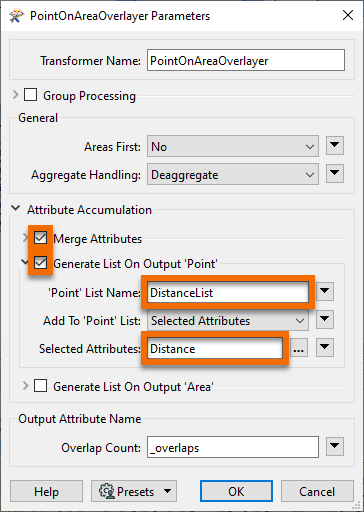Viewport: 364px width, 512px height.
Task: Enable Generate List On Output 'Area'
Action: (x=40, y=386)
